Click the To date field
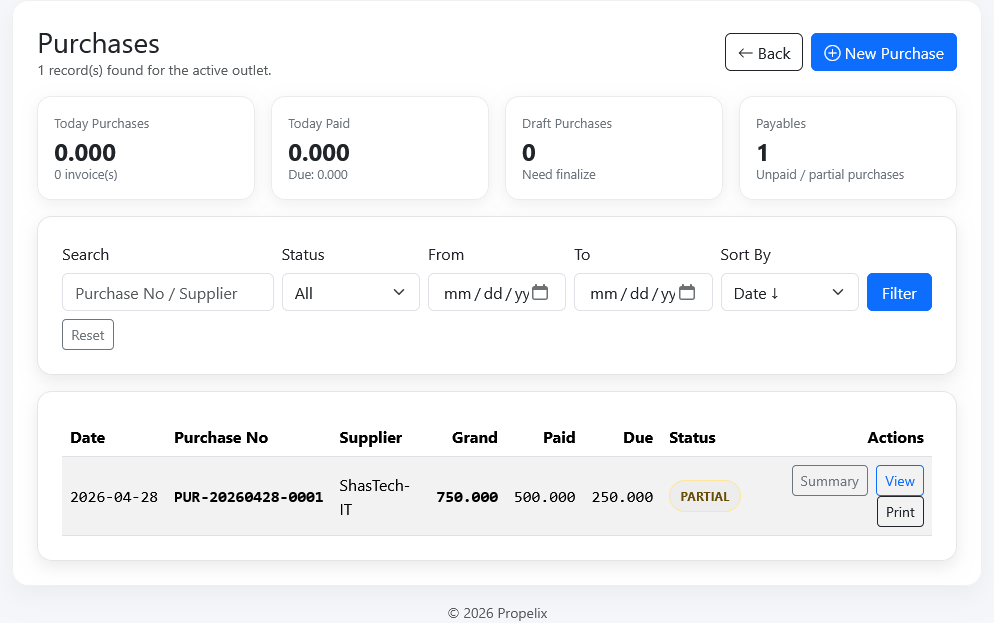The image size is (994, 623). click(643, 292)
